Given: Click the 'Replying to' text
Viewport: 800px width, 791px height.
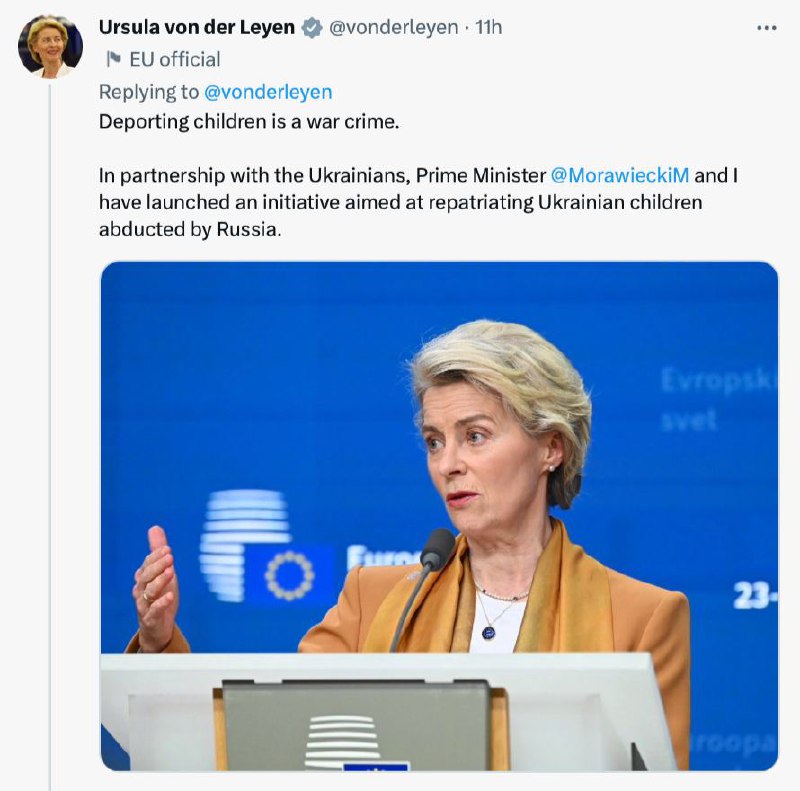Looking at the screenshot, I should (x=149, y=92).
